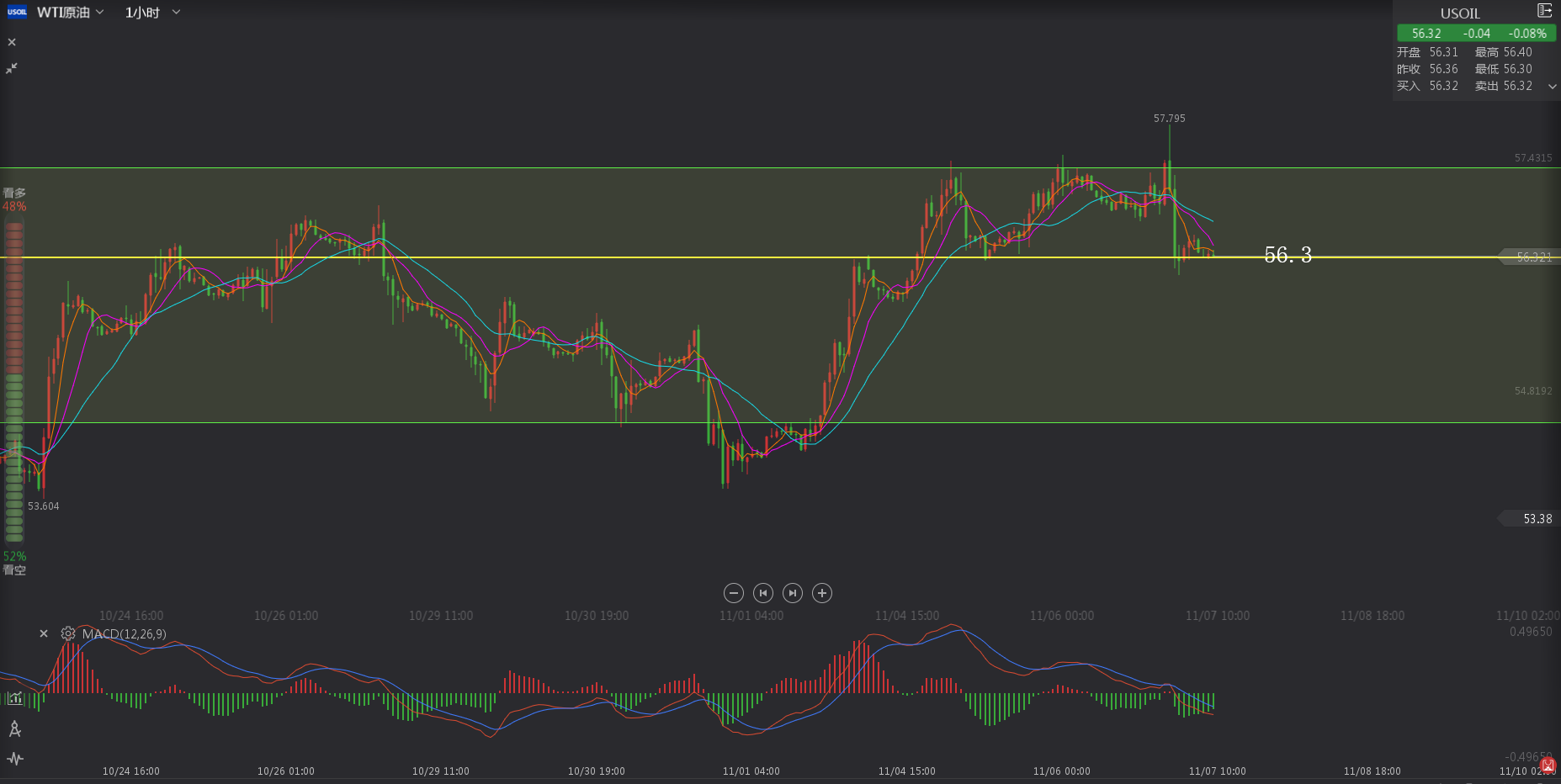Click the red round icon at the bottom right
Image resolution: width=1561 pixels, height=784 pixels.
pyautogui.click(x=1548, y=765)
